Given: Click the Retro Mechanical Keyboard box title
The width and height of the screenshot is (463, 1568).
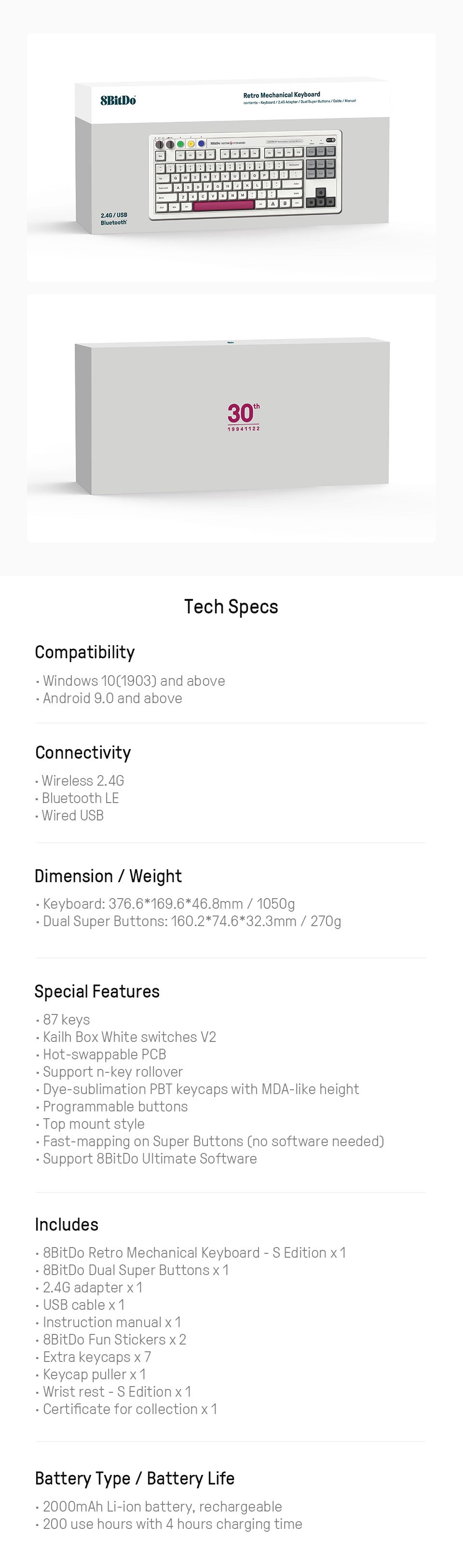Looking at the screenshot, I should [x=282, y=95].
